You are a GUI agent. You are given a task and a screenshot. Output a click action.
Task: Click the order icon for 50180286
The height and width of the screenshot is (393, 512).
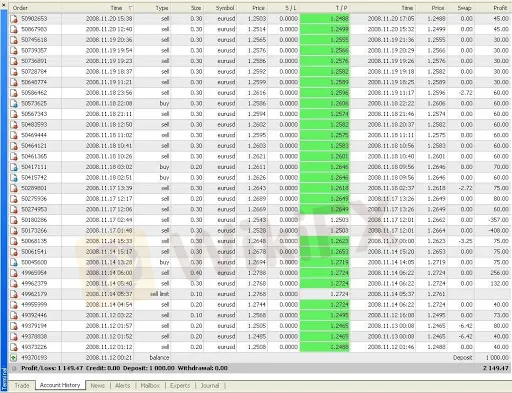[x=14, y=220]
